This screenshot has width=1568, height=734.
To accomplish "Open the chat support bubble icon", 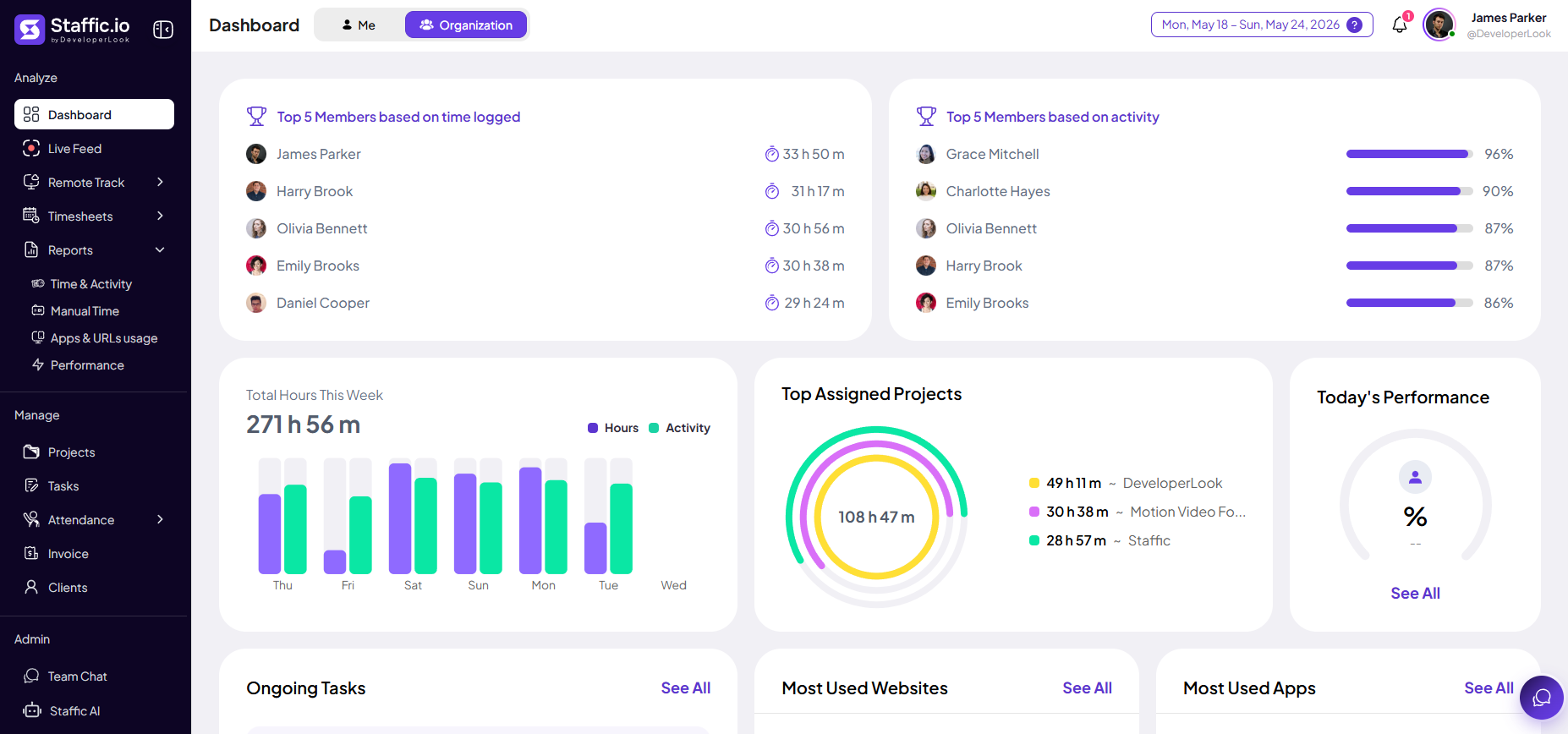I will pos(1542,698).
